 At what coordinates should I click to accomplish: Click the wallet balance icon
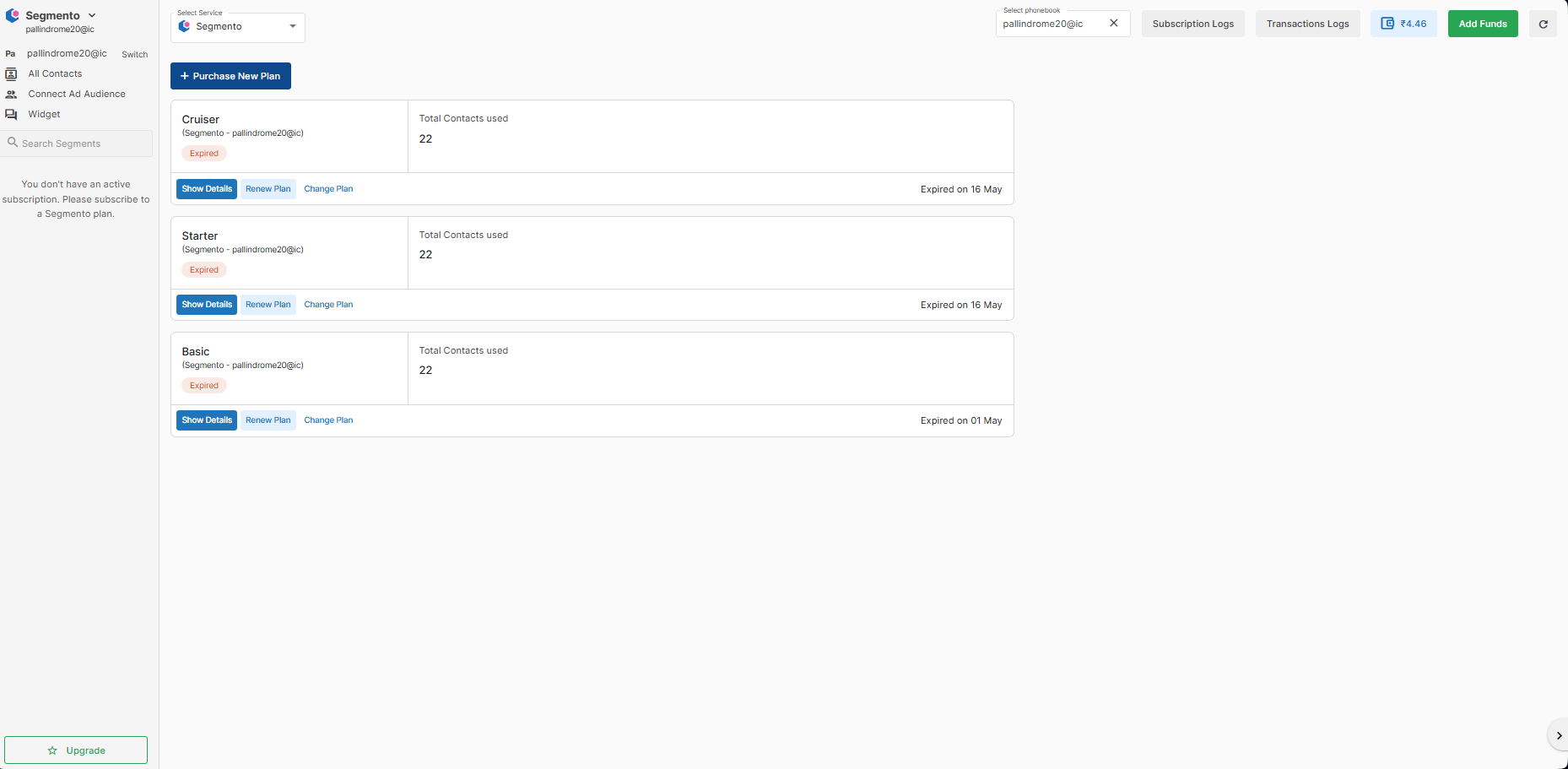[1387, 24]
